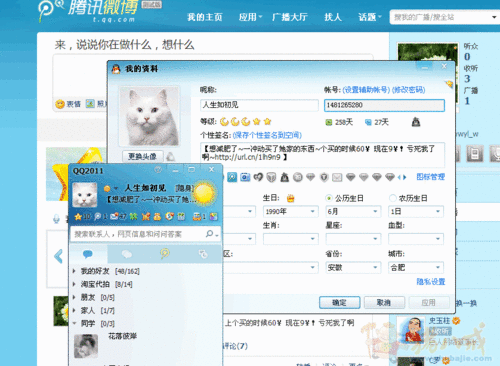Click the image upload icon in Weibo compose box
The width and height of the screenshot is (500, 366).
90,104
